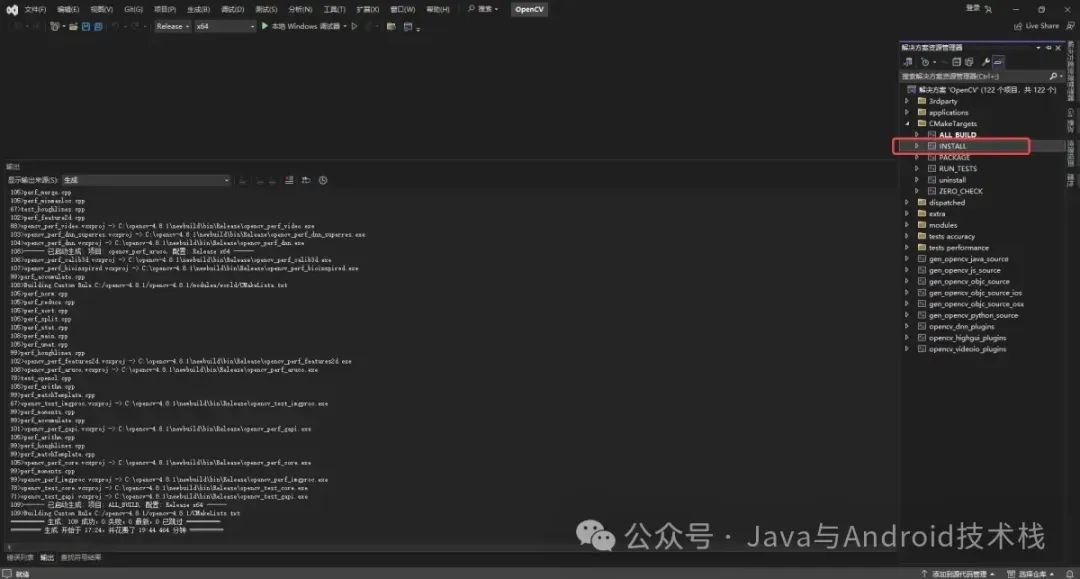The height and width of the screenshot is (579, 1080).
Task: Click the clear all output icon
Action: [289, 180]
